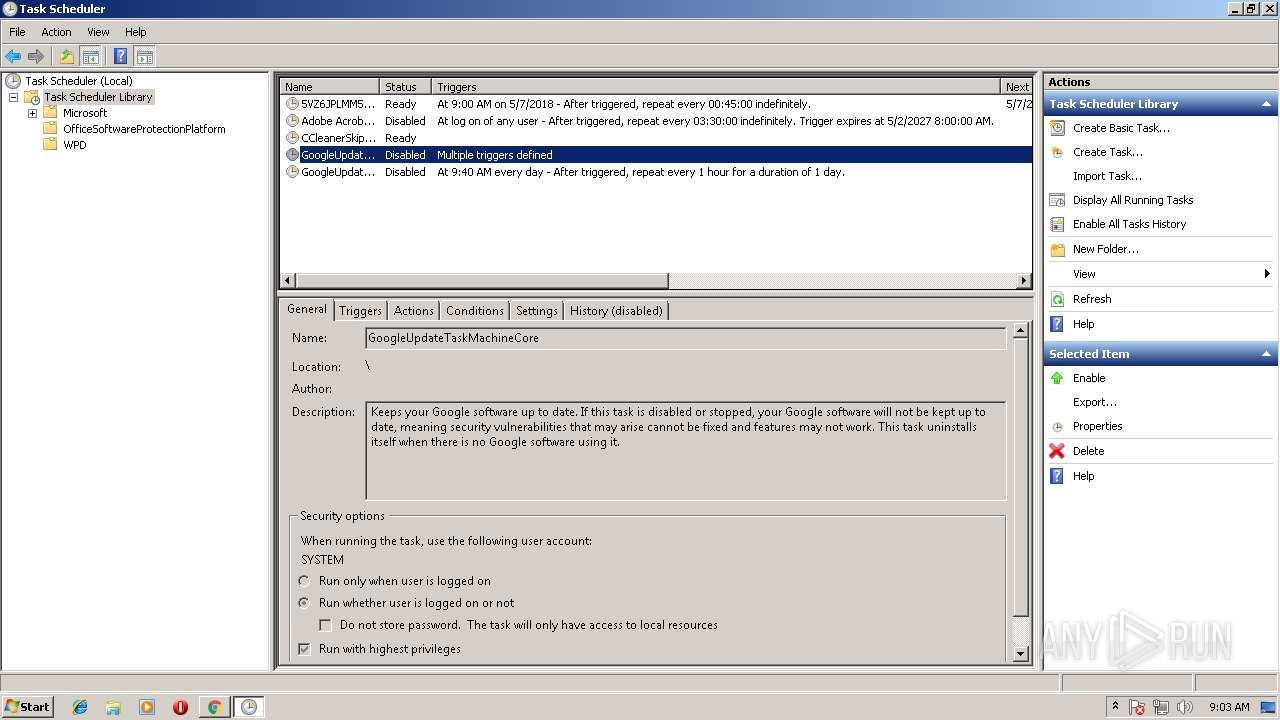Toggle Show/Hide Action Pane toolbar icon

coord(144,56)
